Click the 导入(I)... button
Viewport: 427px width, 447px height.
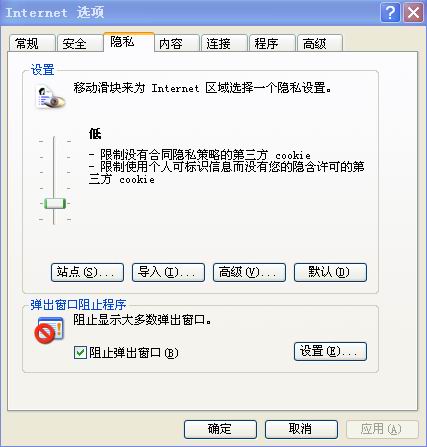click(x=168, y=272)
